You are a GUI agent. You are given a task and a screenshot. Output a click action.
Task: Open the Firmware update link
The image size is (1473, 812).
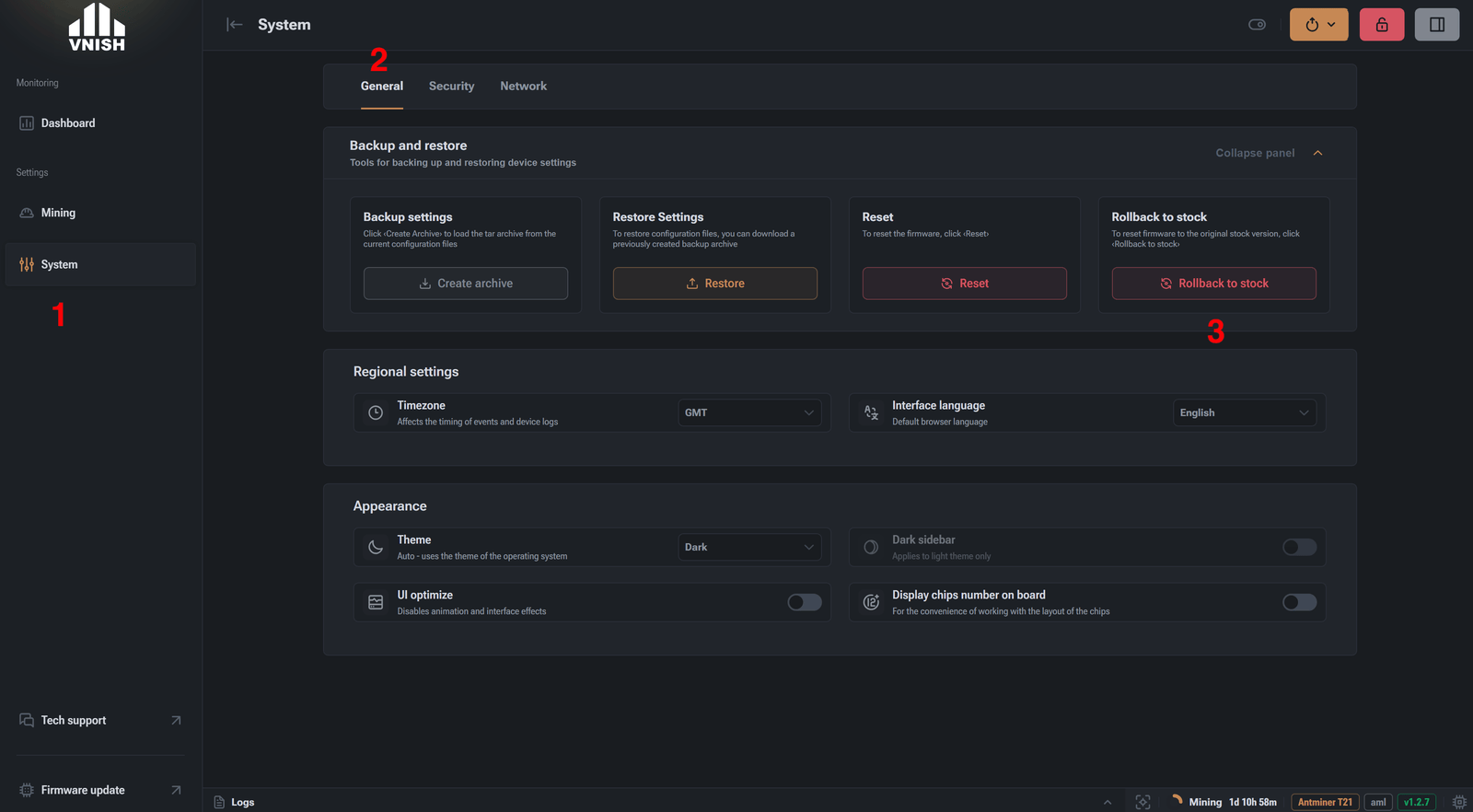[x=83, y=790]
